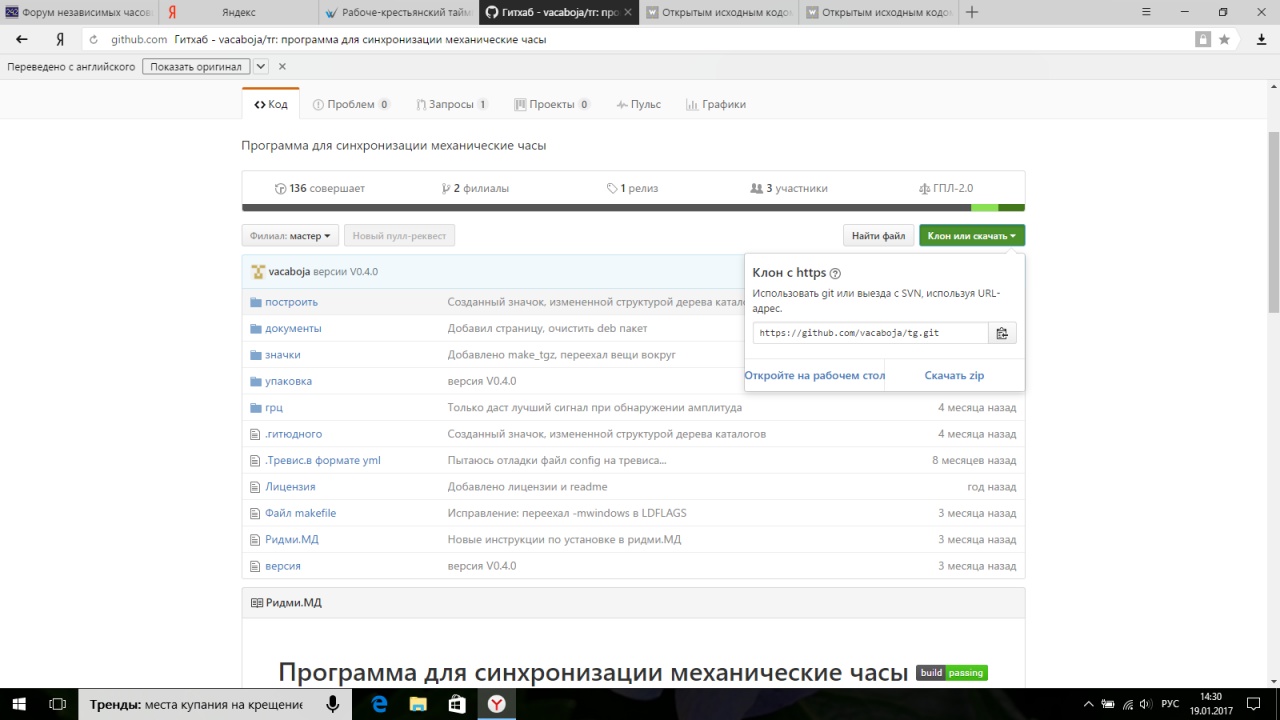Screen dimensions: 1280x720
Task: Click the microphone icon in taskbar search
Action: tap(332, 704)
